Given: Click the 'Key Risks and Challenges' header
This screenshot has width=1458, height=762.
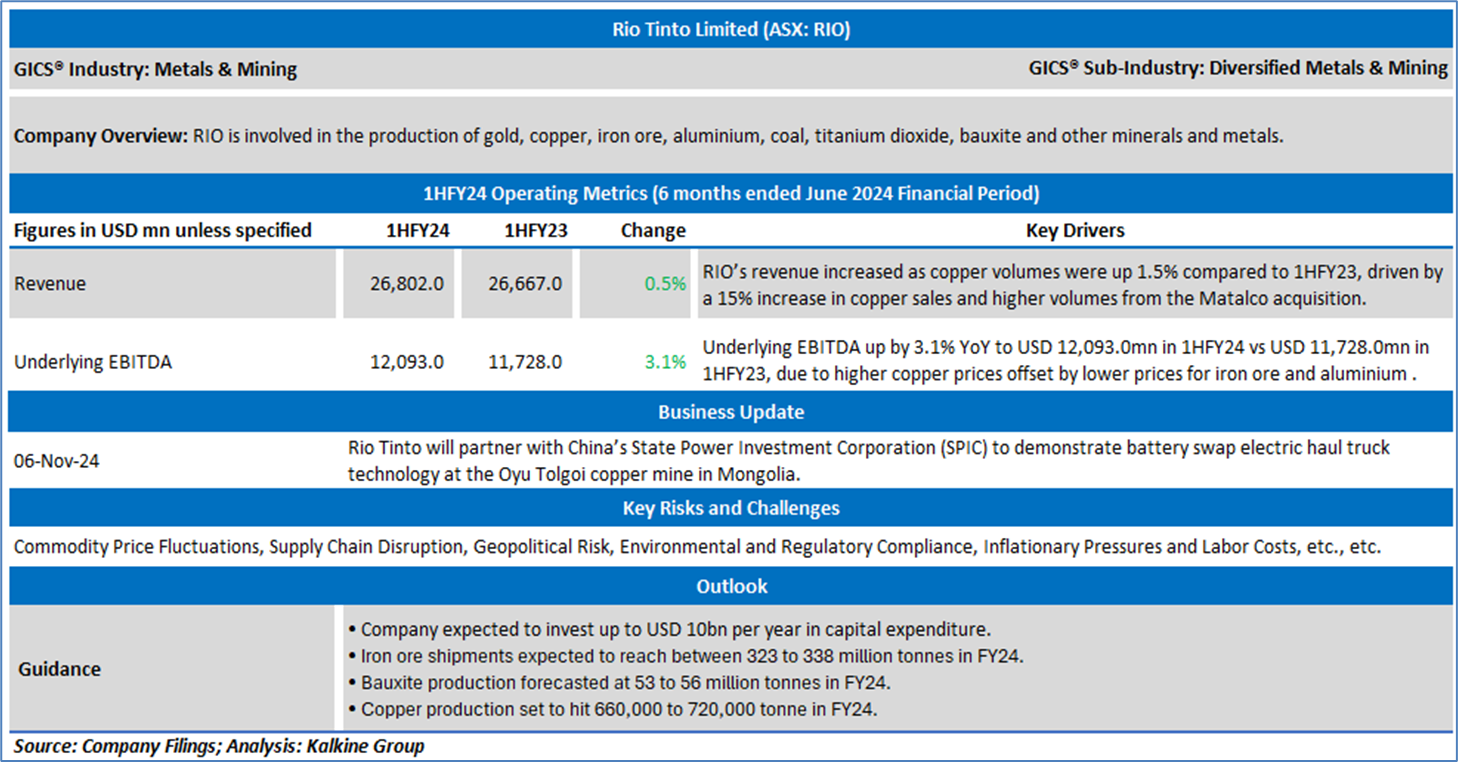Looking at the screenshot, I should coord(731,508).
